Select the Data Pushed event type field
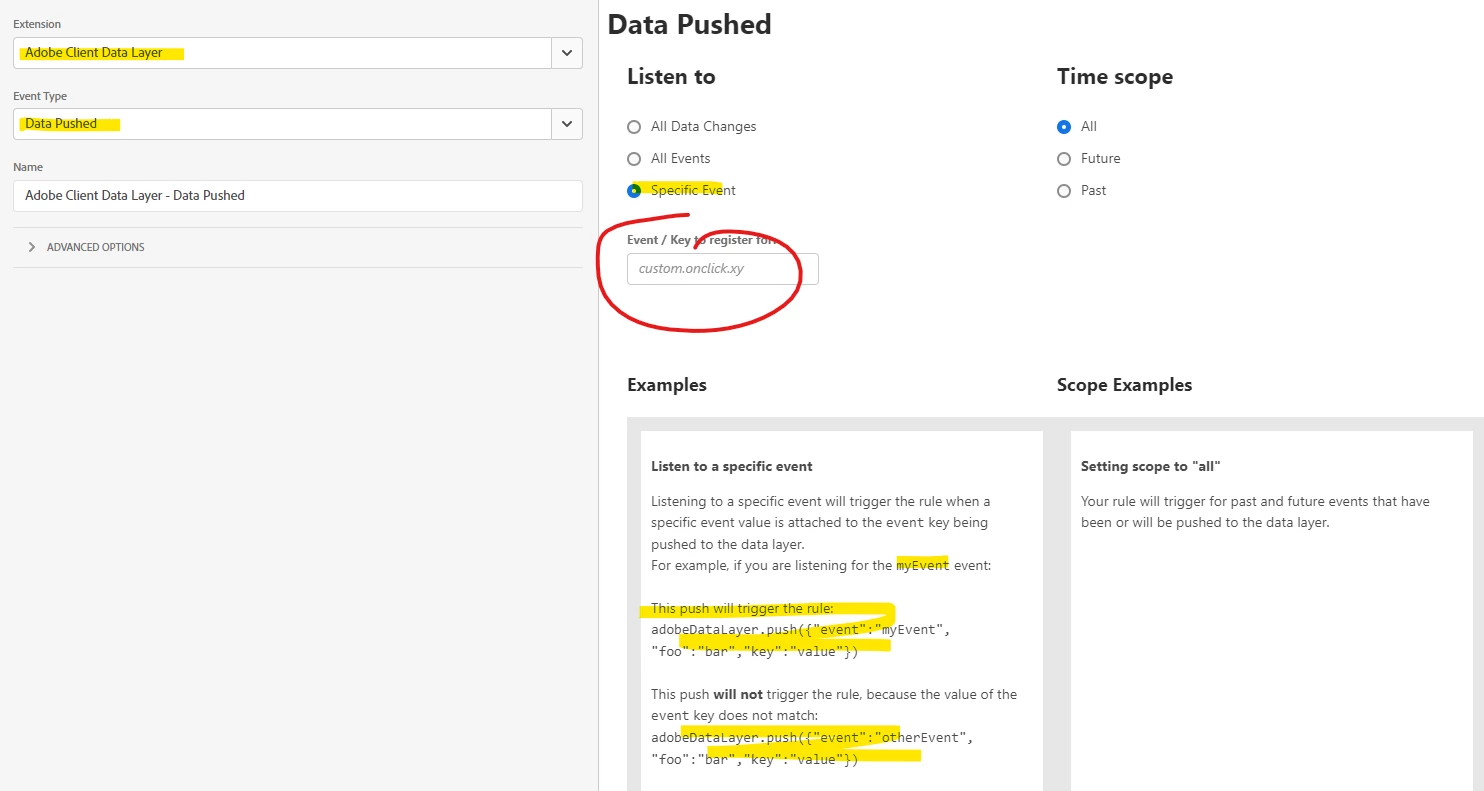This screenshot has height=791, width=1484. pyautogui.click(x=283, y=124)
